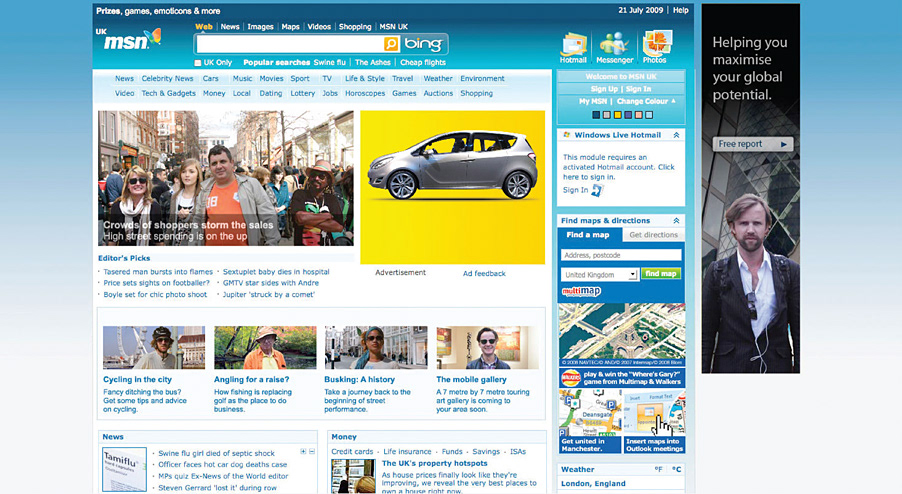This screenshot has width=902, height=494.
Task: Select the Images search tab
Action: 261,26
